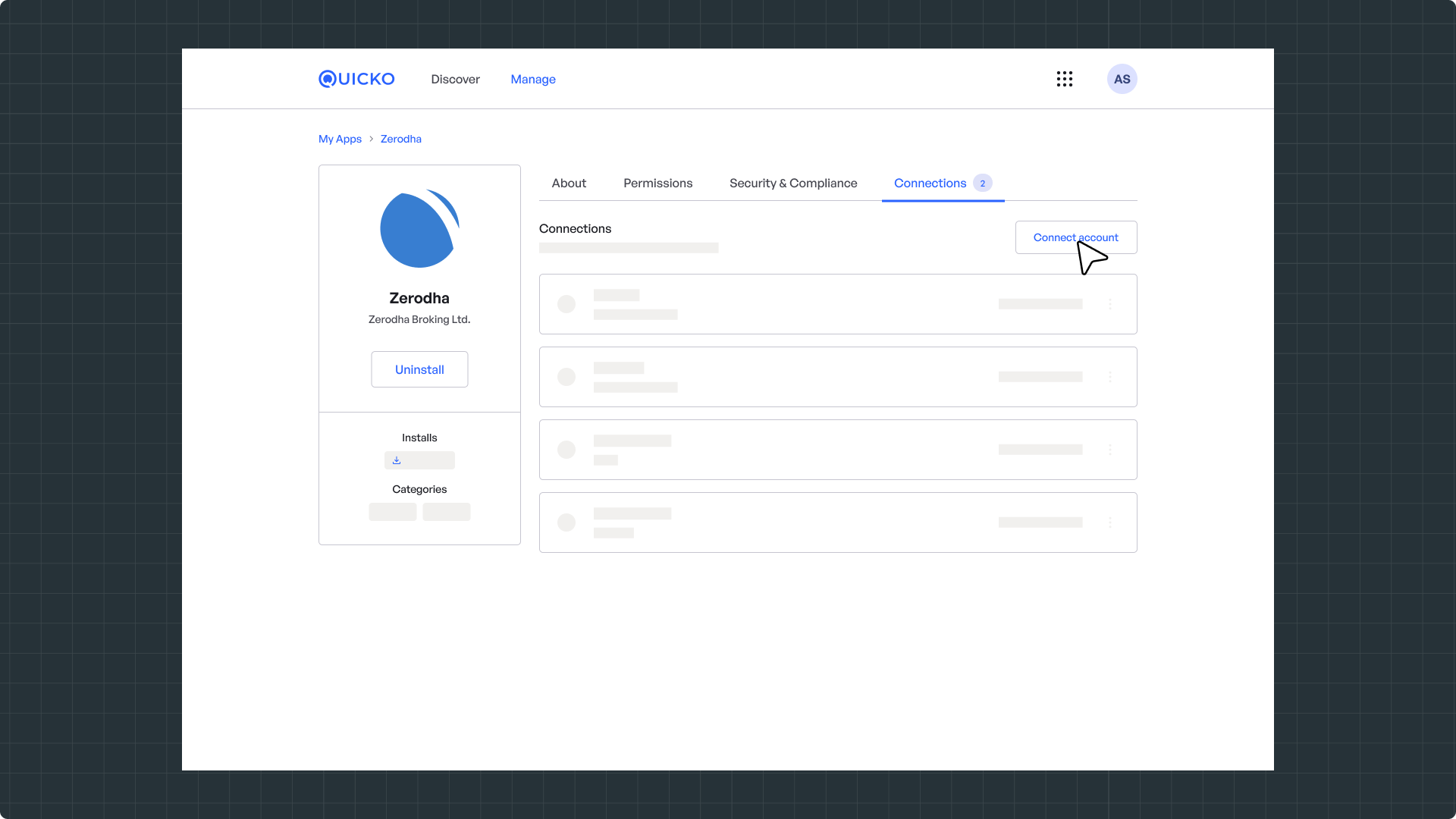
Task: Click the breadcrumb chevron separator
Action: [371, 139]
